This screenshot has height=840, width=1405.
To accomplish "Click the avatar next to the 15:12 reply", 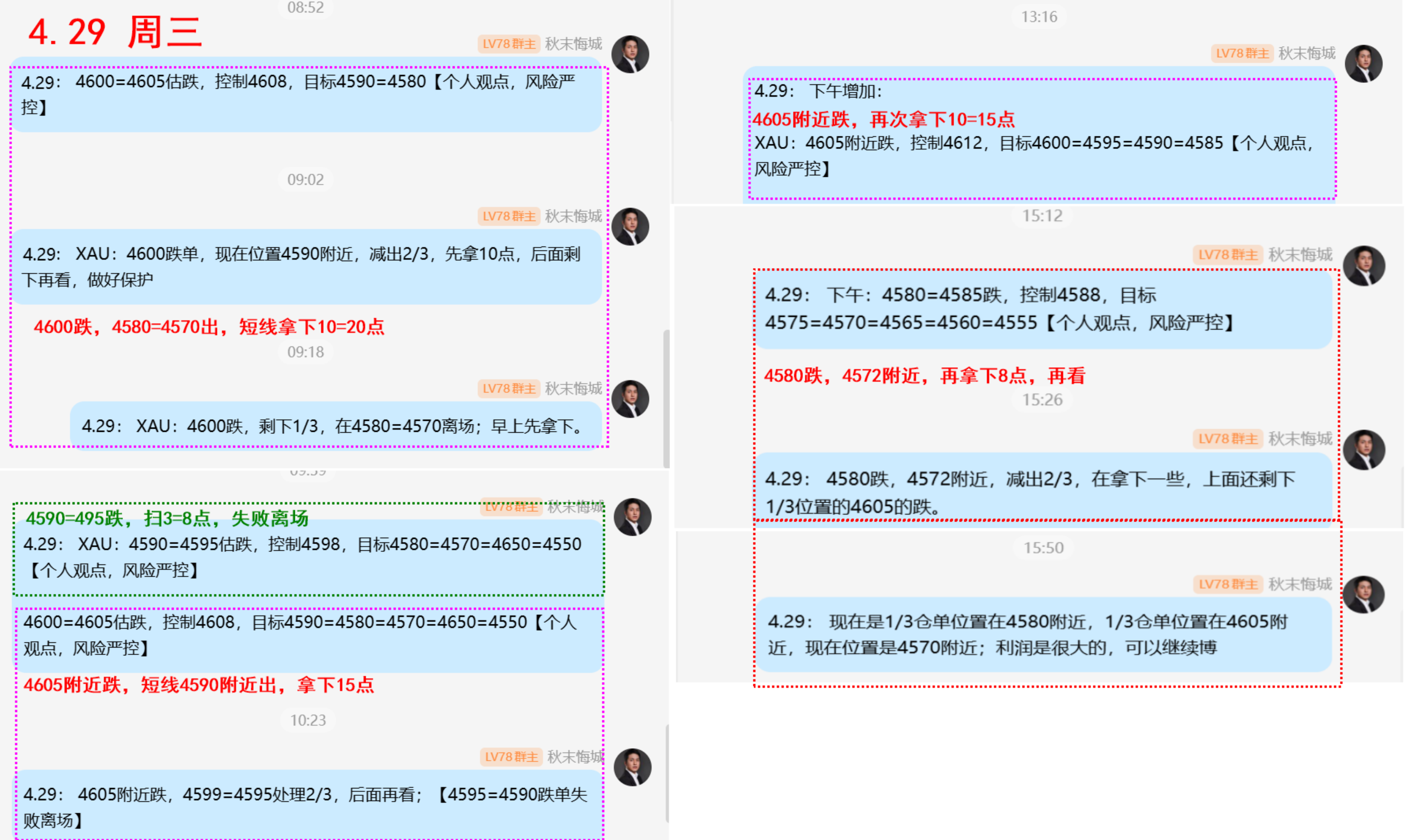I will click(1365, 266).
